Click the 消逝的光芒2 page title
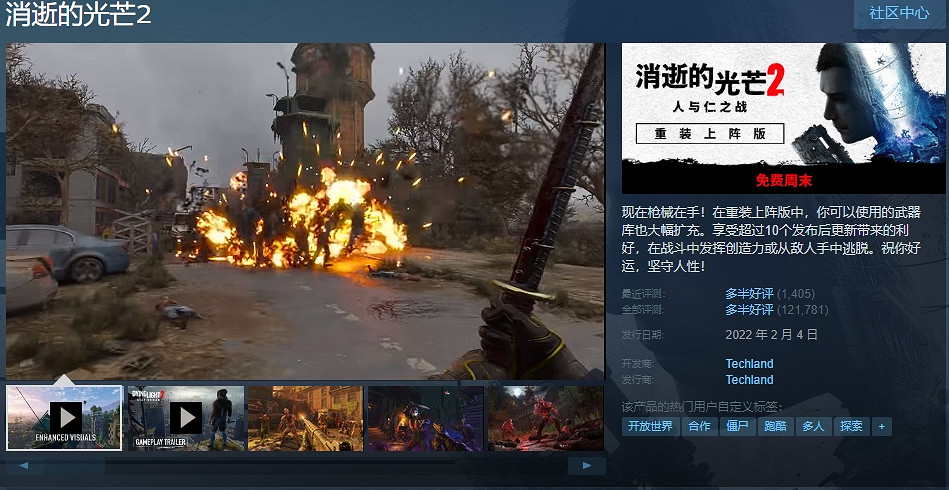This screenshot has width=949, height=490. tap(79, 15)
